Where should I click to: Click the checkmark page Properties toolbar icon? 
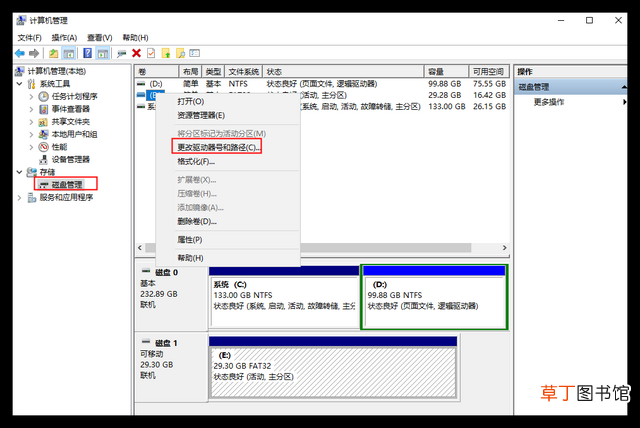151,53
